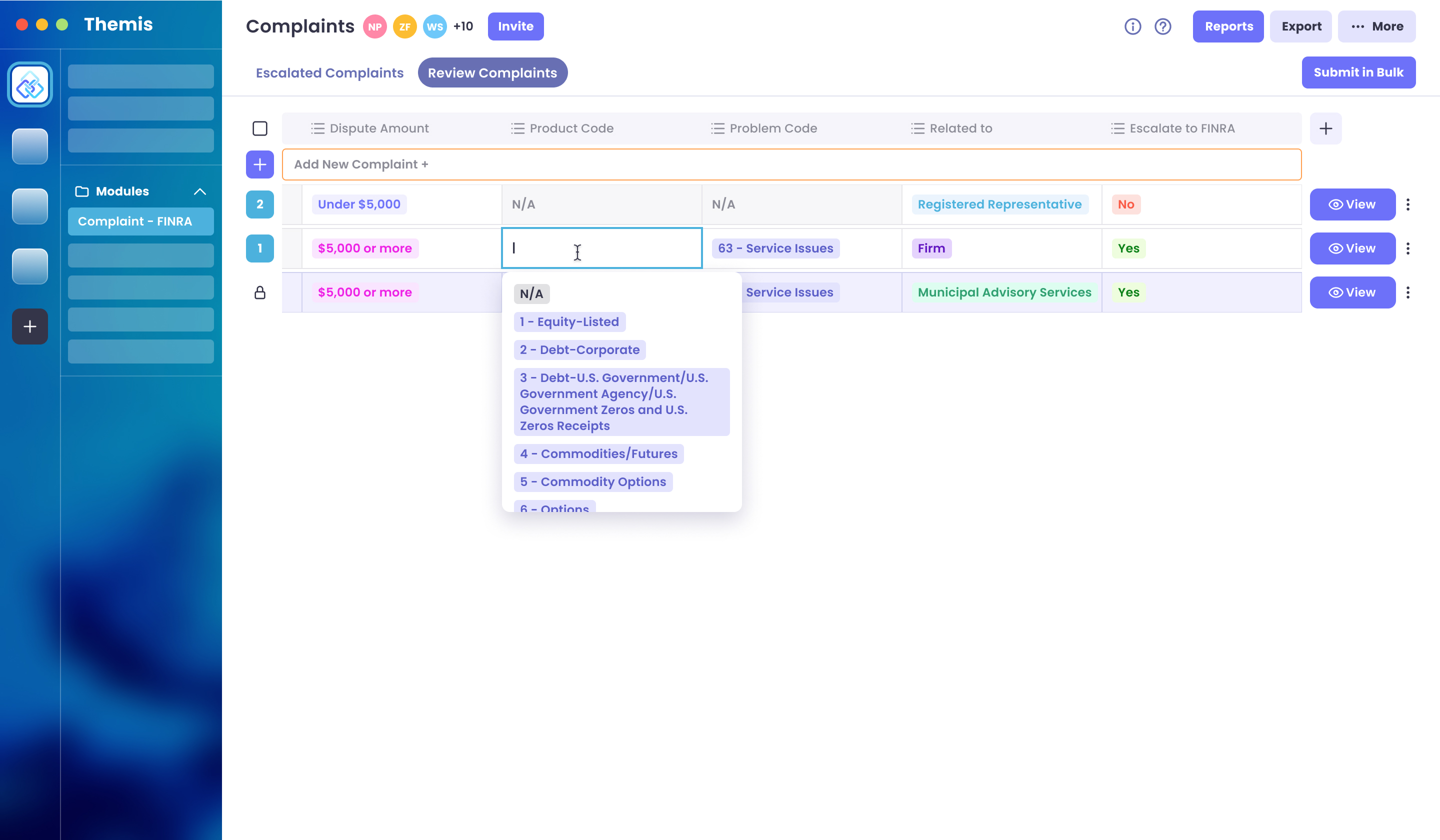This screenshot has width=1440, height=840.
Task: Click the lock icon on third row
Action: pyautogui.click(x=259, y=292)
